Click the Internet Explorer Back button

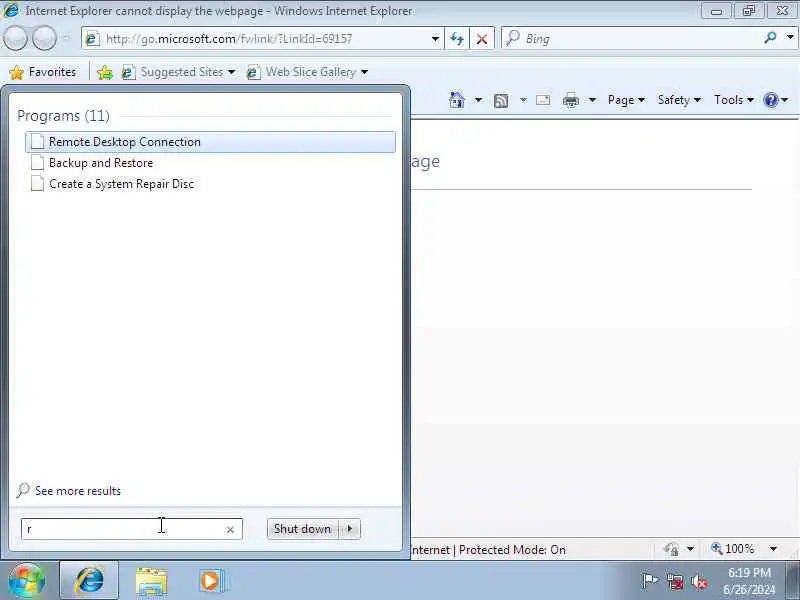click(x=15, y=38)
